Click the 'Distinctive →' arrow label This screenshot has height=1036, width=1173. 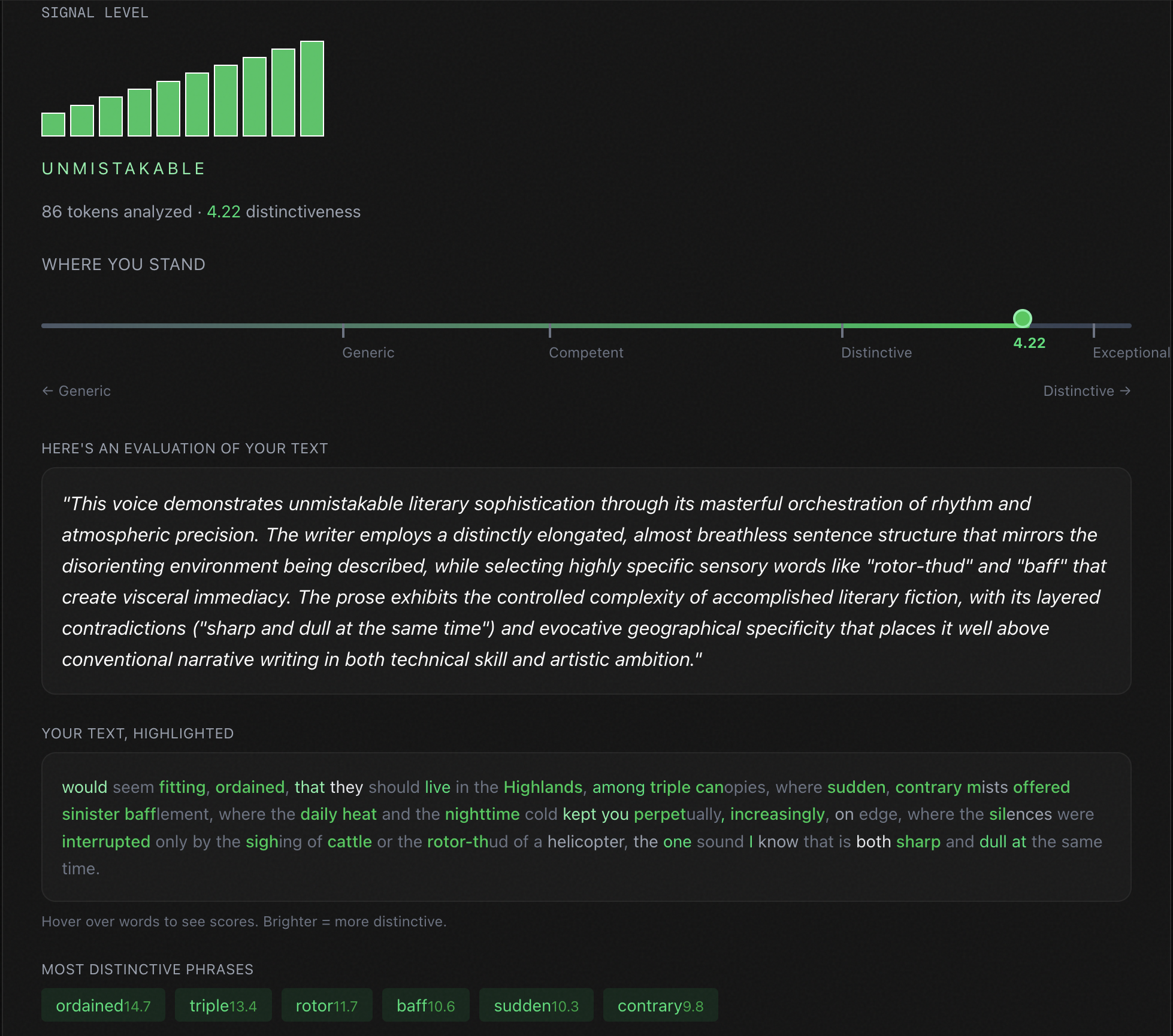[x=1086, y=391]
